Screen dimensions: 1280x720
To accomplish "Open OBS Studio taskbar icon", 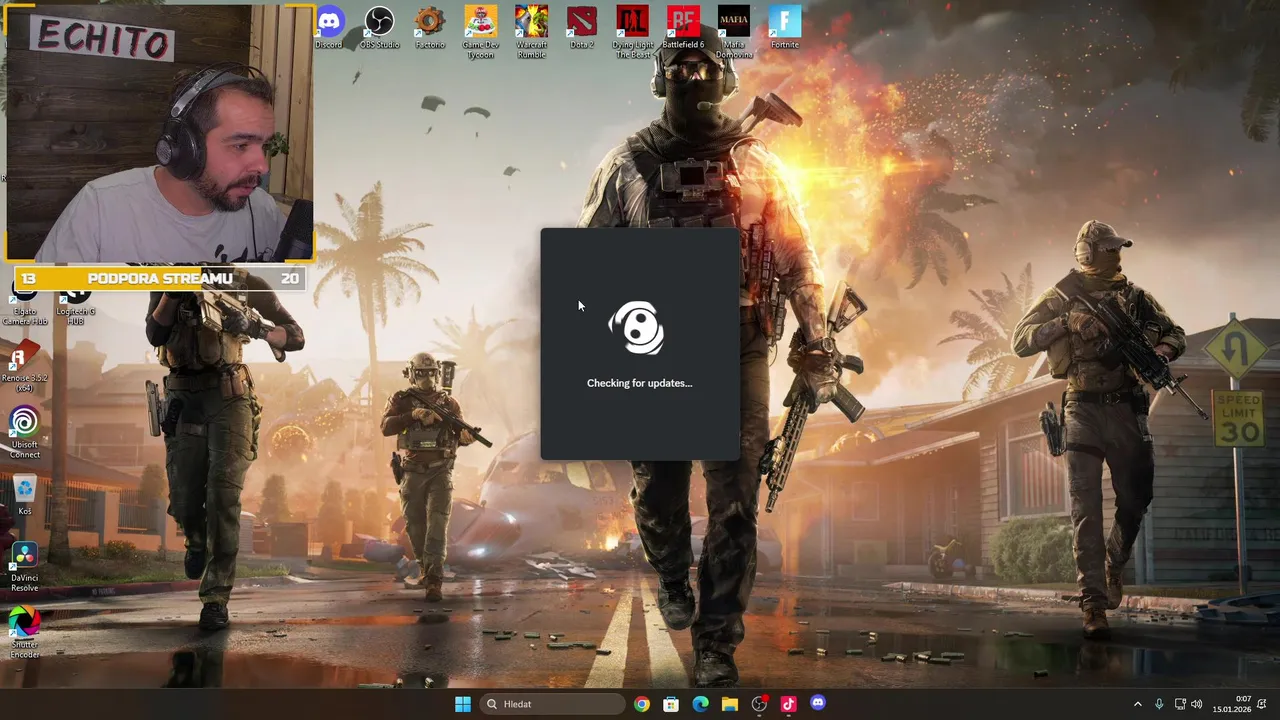I will pyautogui.click(x=759, y=704).
